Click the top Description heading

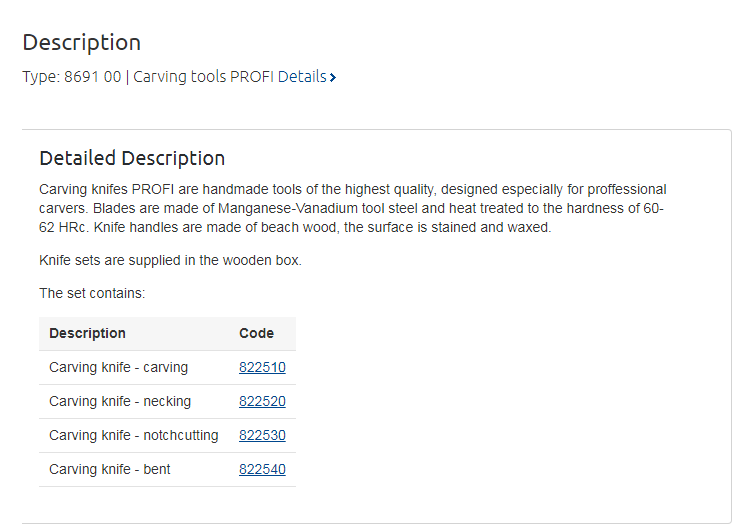81,42
